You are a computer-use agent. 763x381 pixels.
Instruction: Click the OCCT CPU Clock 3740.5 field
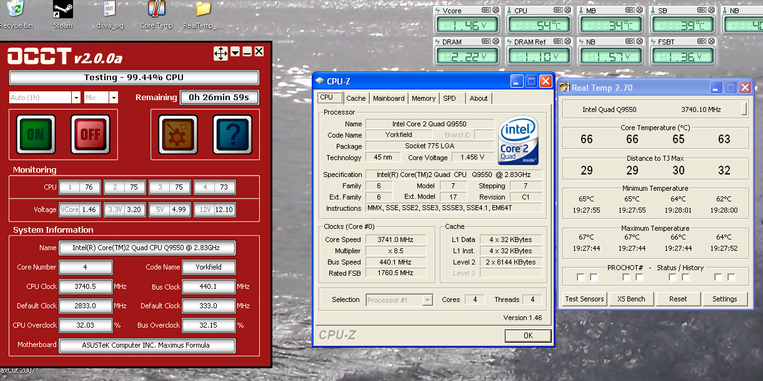click(x=86, y=287)
